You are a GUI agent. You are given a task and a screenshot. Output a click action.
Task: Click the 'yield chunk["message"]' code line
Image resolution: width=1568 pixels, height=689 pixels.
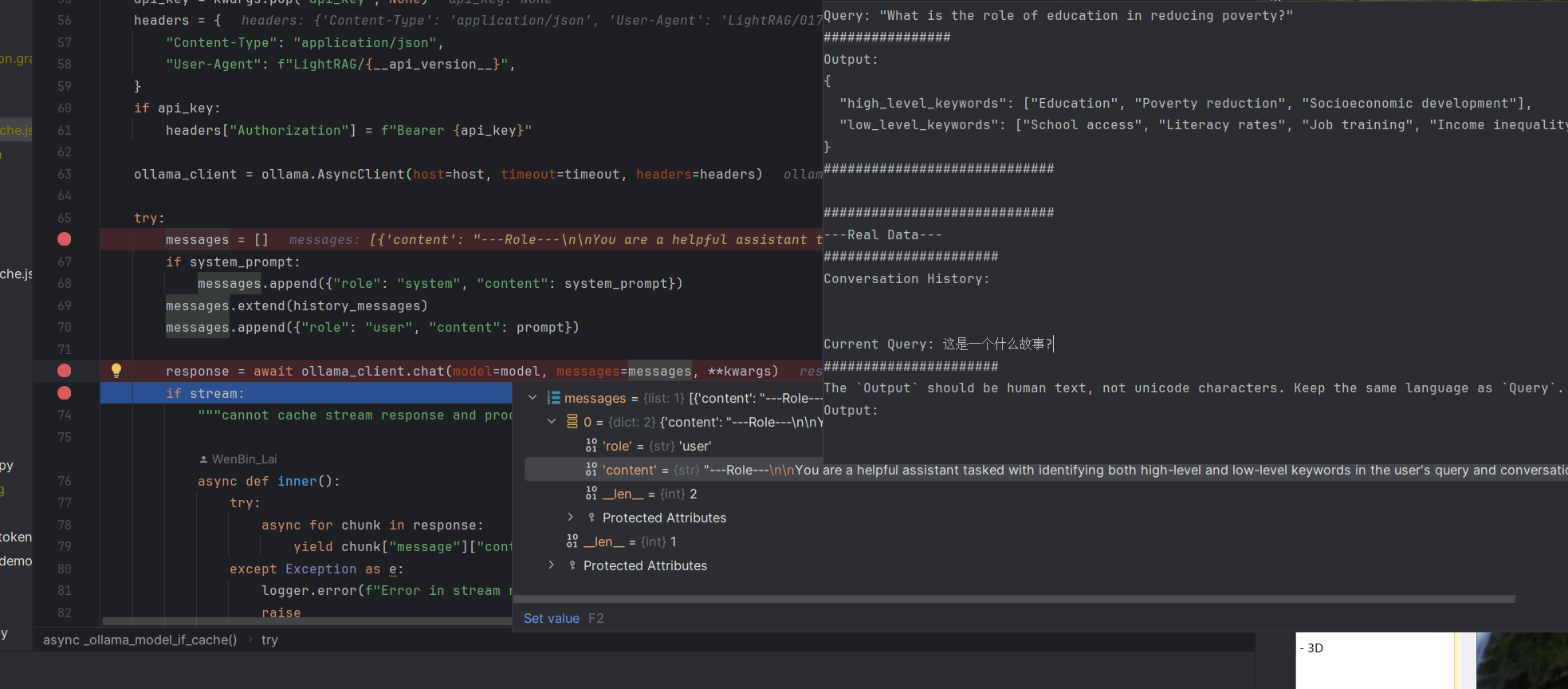tap(403, 546)
